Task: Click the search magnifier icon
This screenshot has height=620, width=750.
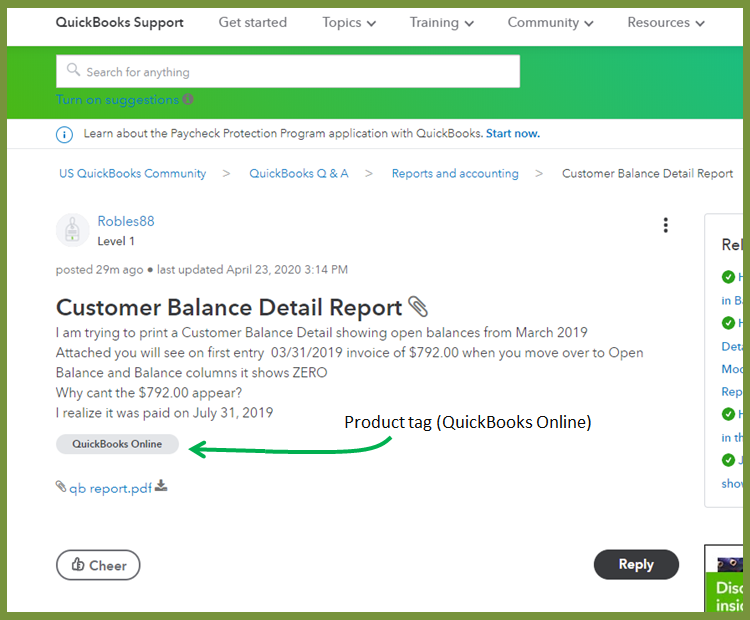Action: click(x=73, y=70)
